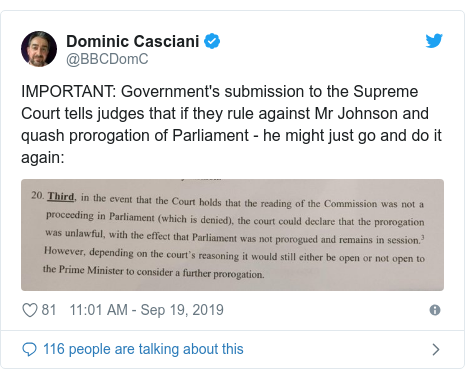Click footnote marker after 'remains in session'
Screen dimensions: 465x379
(x=423, y=237)
